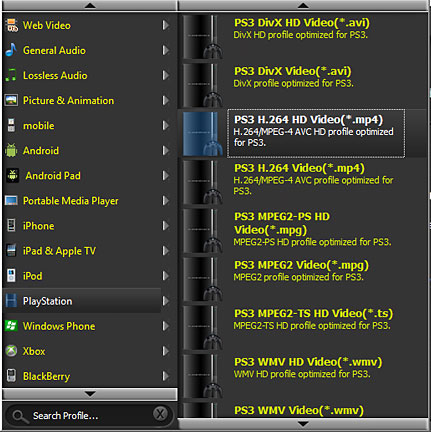Click thumbnail of PS3 DivX Video
The width and height of the screenshot is (431, 432).
pos(203,85)
